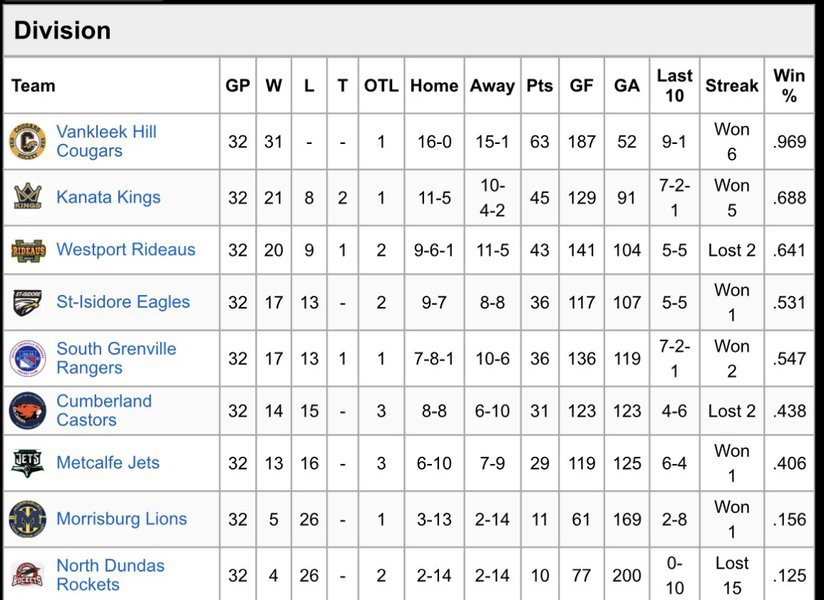Screen dimensions: 824x600
Task: Click the Cumberland Castors beaver logo
Action: [27, 410]
